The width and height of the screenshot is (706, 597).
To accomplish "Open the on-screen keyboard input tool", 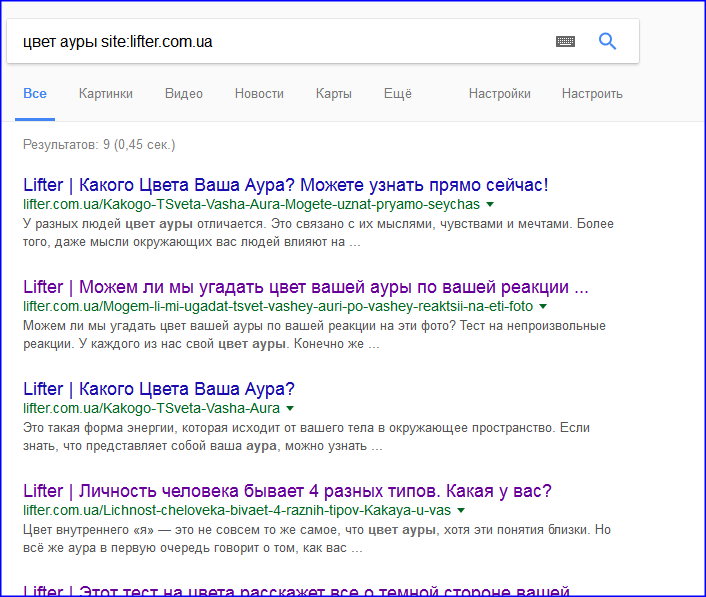I will [565, 42].
